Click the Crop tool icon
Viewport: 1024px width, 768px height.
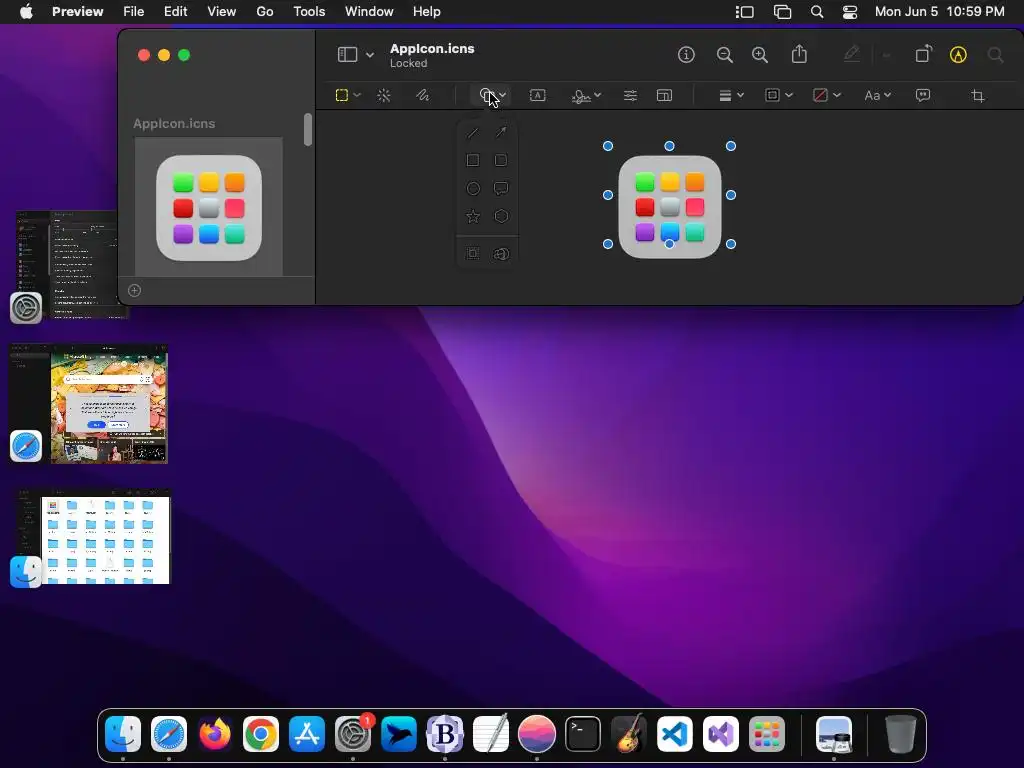point(978,95)
